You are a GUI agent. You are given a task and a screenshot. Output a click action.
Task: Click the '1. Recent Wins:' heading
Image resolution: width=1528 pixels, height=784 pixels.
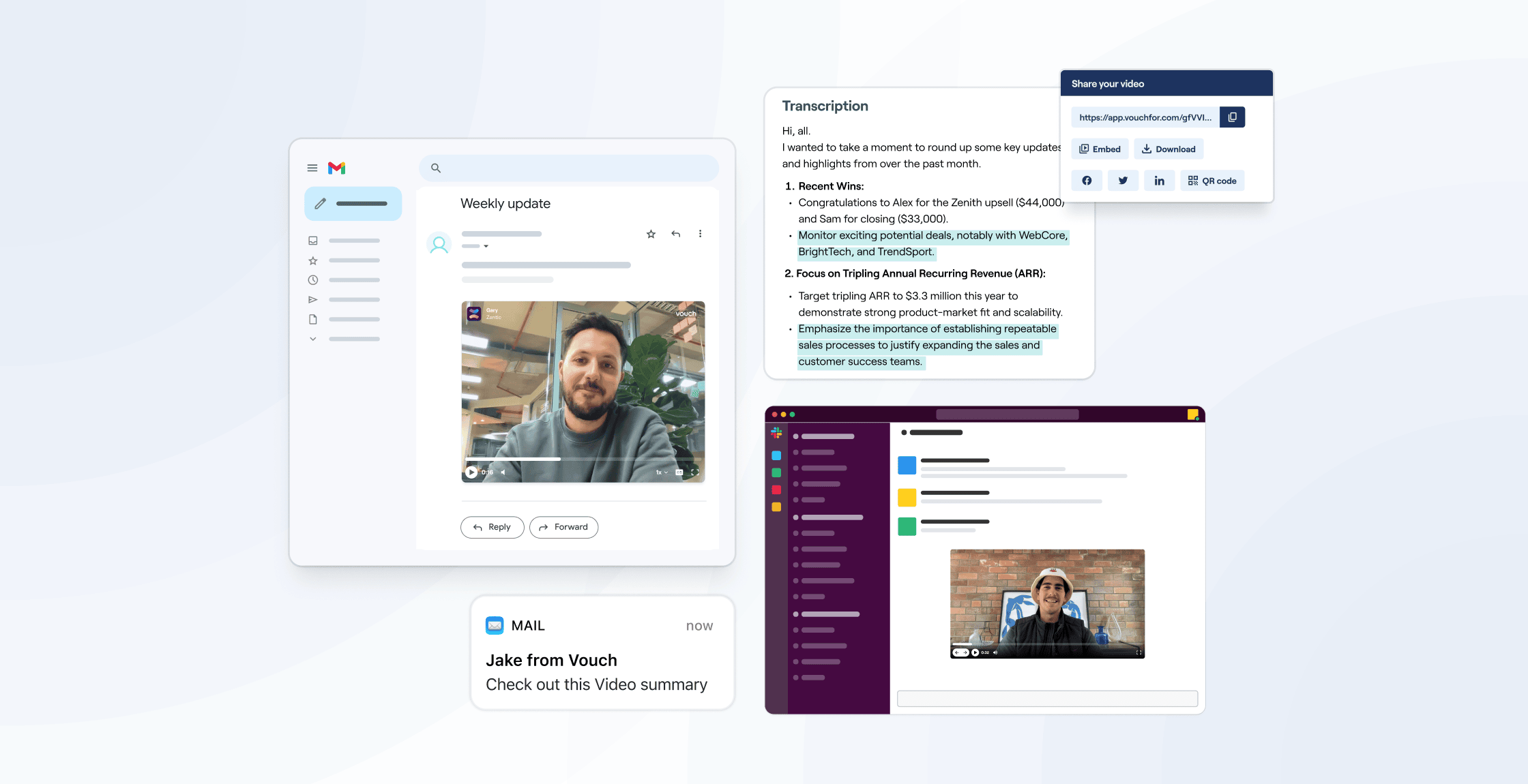[824, 186]
